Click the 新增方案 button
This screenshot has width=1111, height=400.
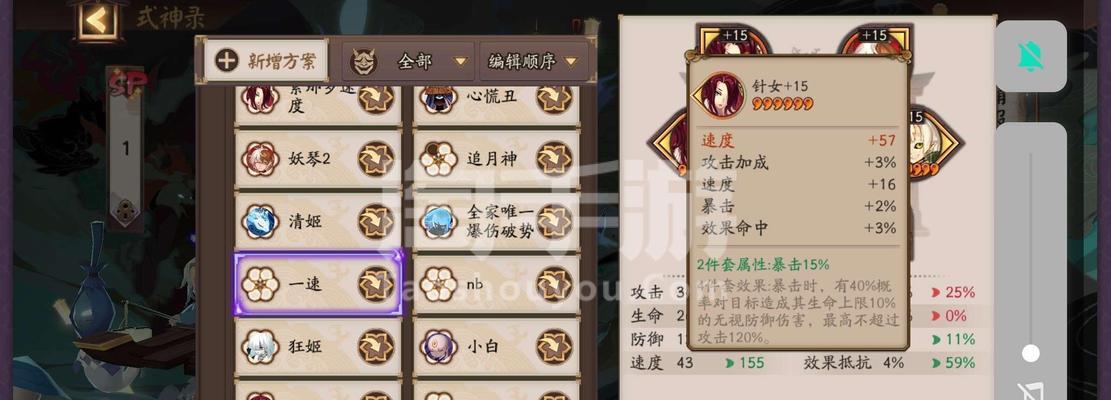coord(266,61)
